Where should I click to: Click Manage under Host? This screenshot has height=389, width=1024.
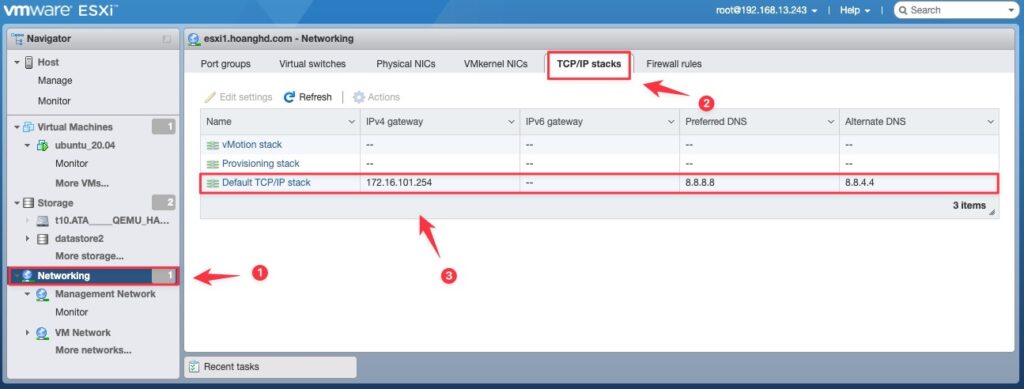pyautogui.click(x=55, y=81)
